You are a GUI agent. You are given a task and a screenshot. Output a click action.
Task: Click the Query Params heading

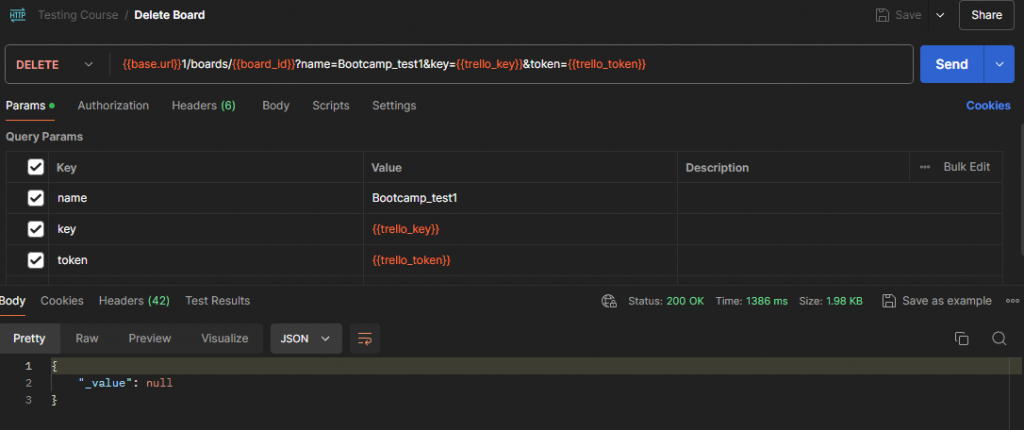44,137
